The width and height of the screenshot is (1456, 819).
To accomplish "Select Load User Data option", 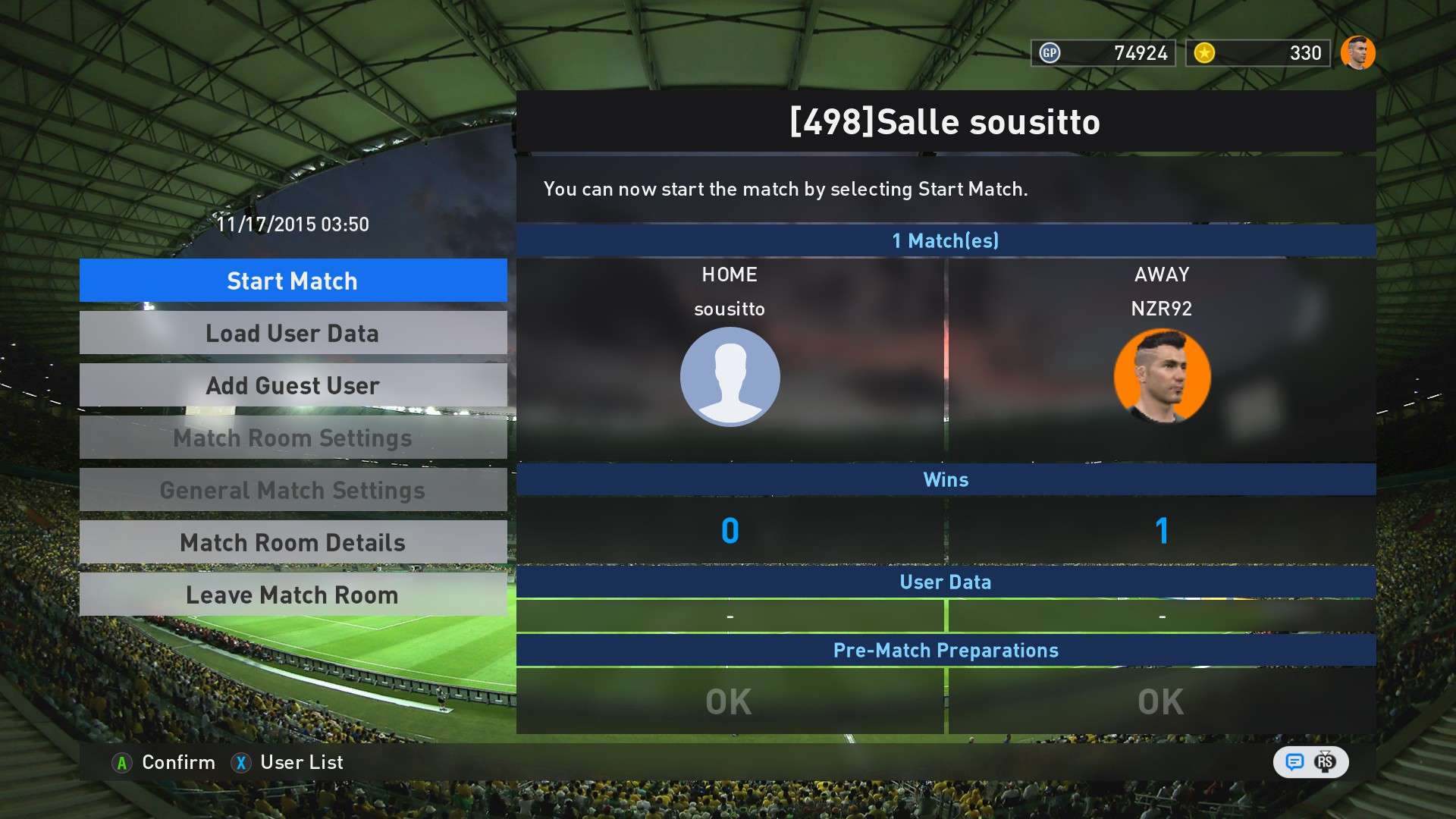I will point(293,333).
